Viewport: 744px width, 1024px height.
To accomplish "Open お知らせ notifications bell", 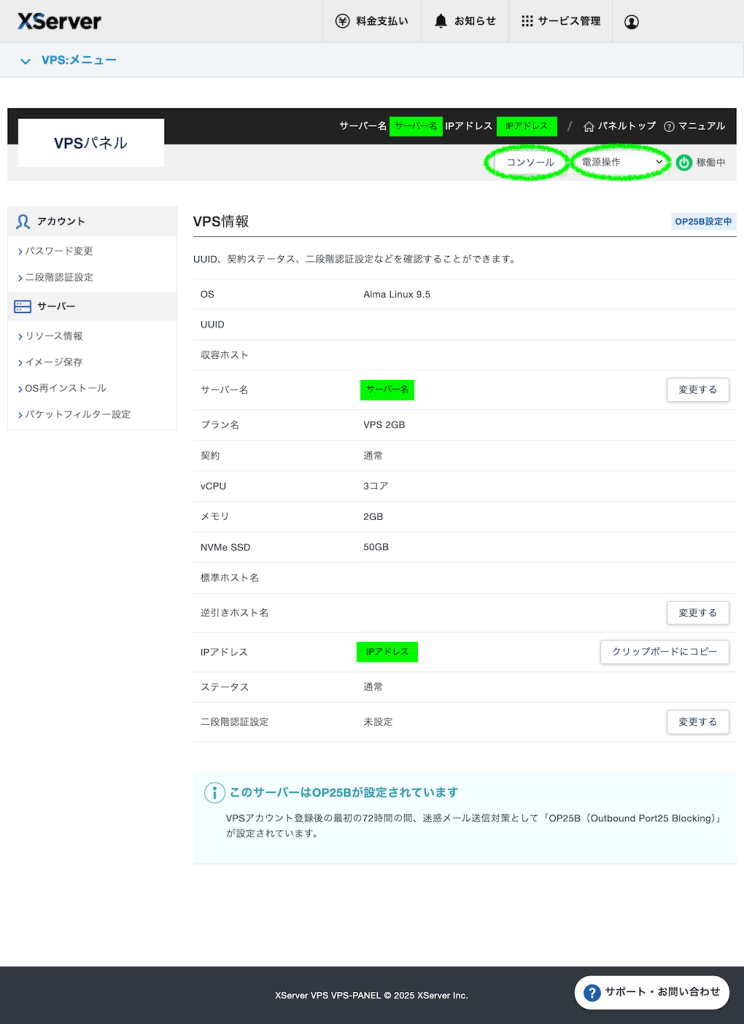I will pyautogui.click(x=465, y=21).
